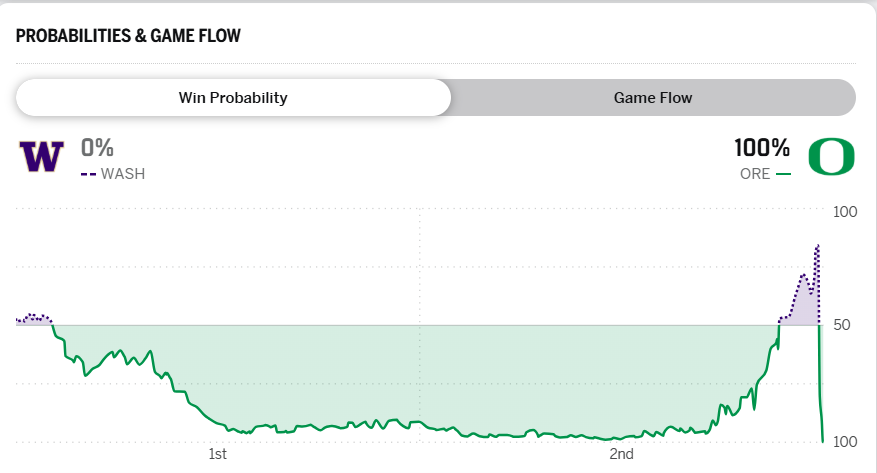Click the top 100 axis label
This screenshot has height=473, width=877.
[845, 212]
